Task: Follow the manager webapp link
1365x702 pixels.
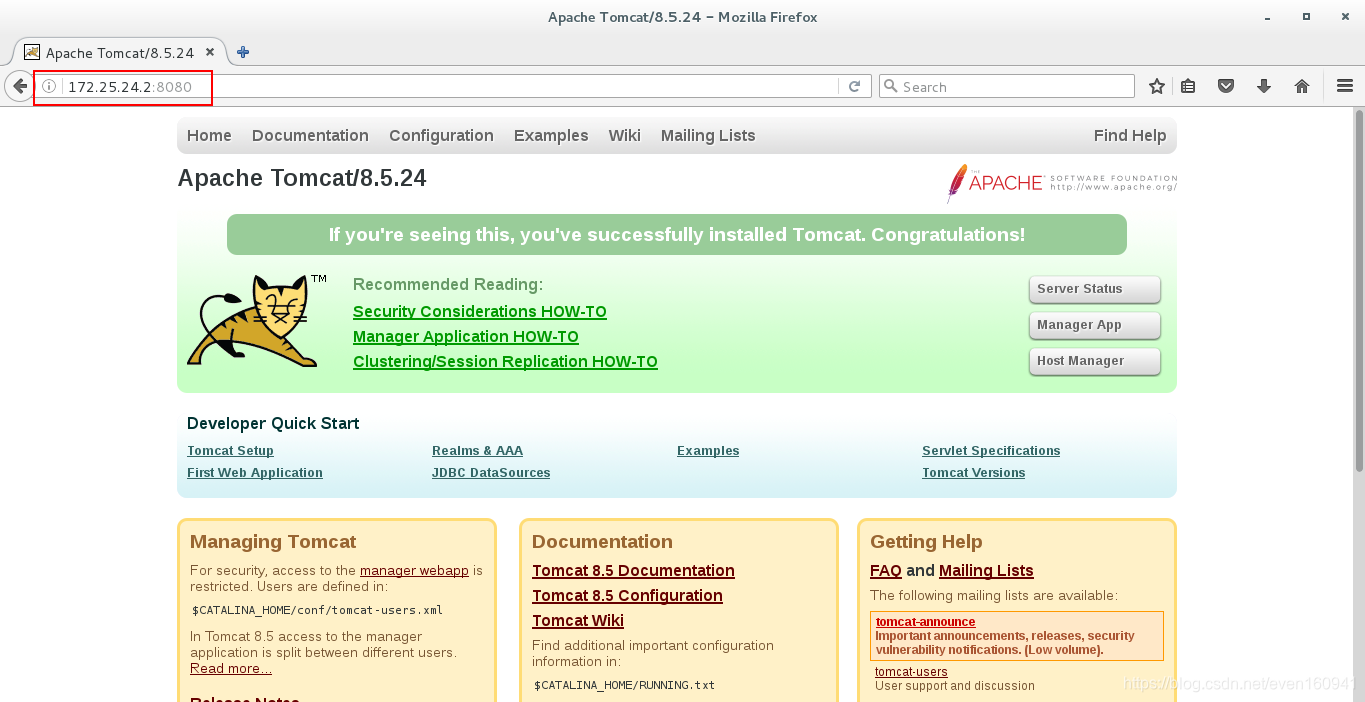Action: click(414, 571)
